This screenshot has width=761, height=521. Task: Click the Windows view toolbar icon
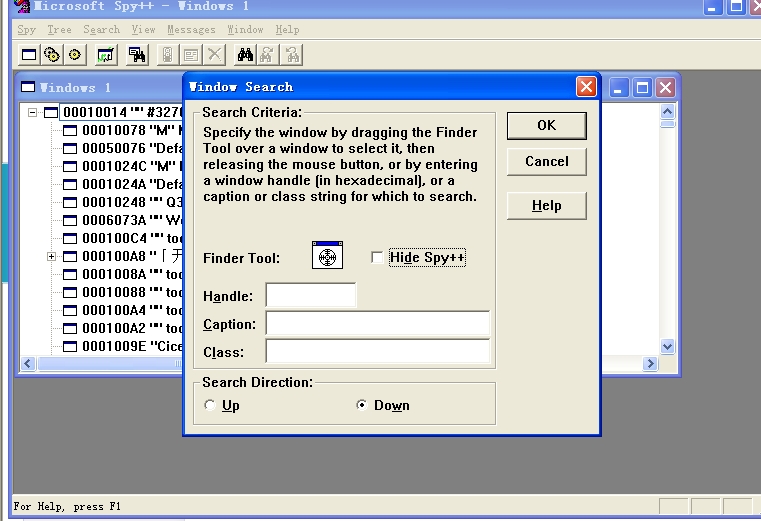(29, 55)
